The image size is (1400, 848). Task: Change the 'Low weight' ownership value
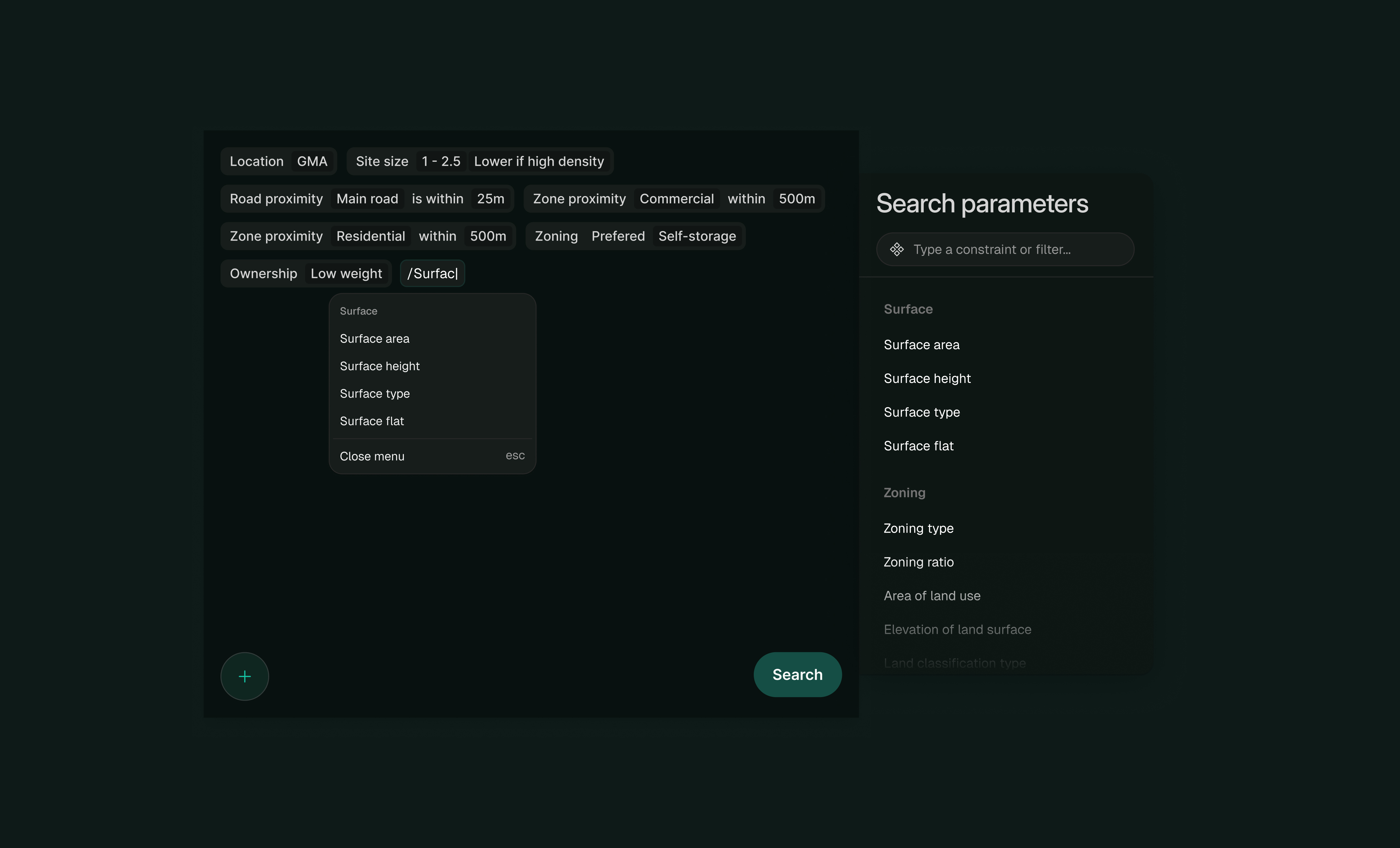pyautogui.click(x=346, y=274)
